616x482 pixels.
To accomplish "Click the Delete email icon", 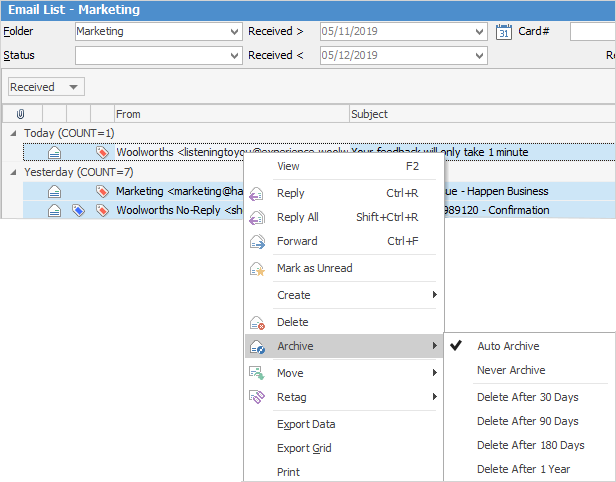I will tap(258, 322).
